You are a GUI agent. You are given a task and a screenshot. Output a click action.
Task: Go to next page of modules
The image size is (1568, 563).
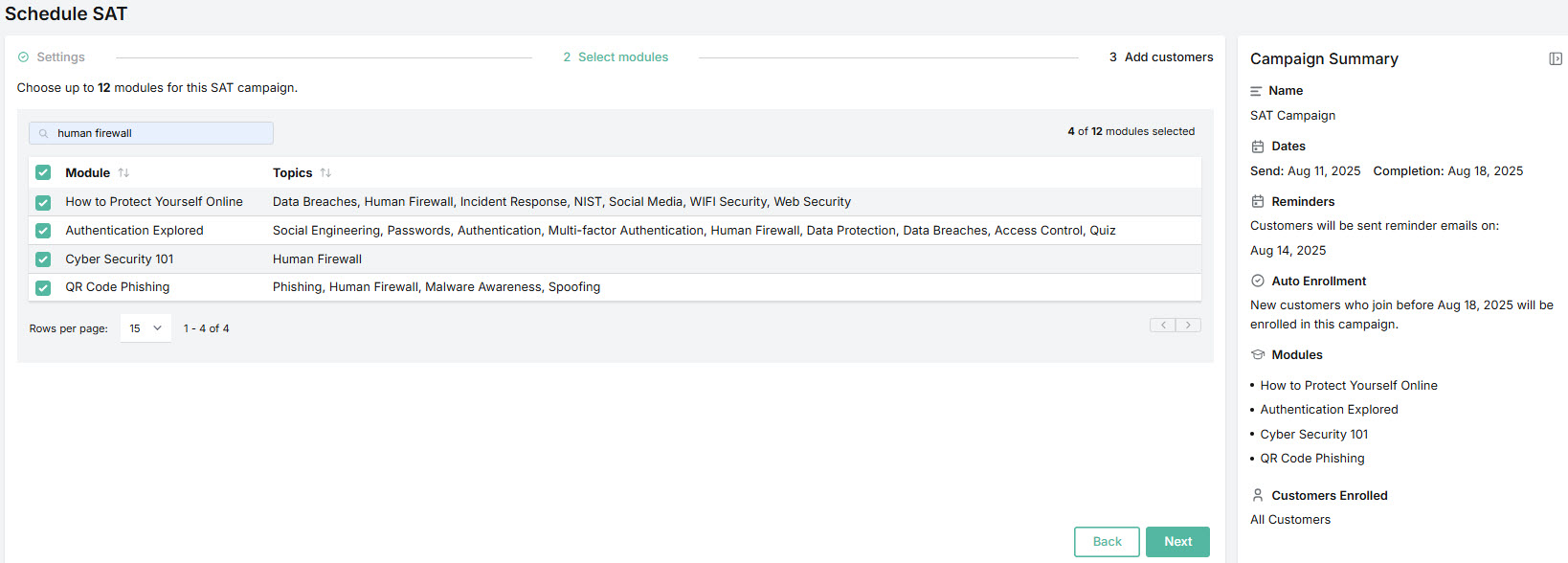(1188, 326)
